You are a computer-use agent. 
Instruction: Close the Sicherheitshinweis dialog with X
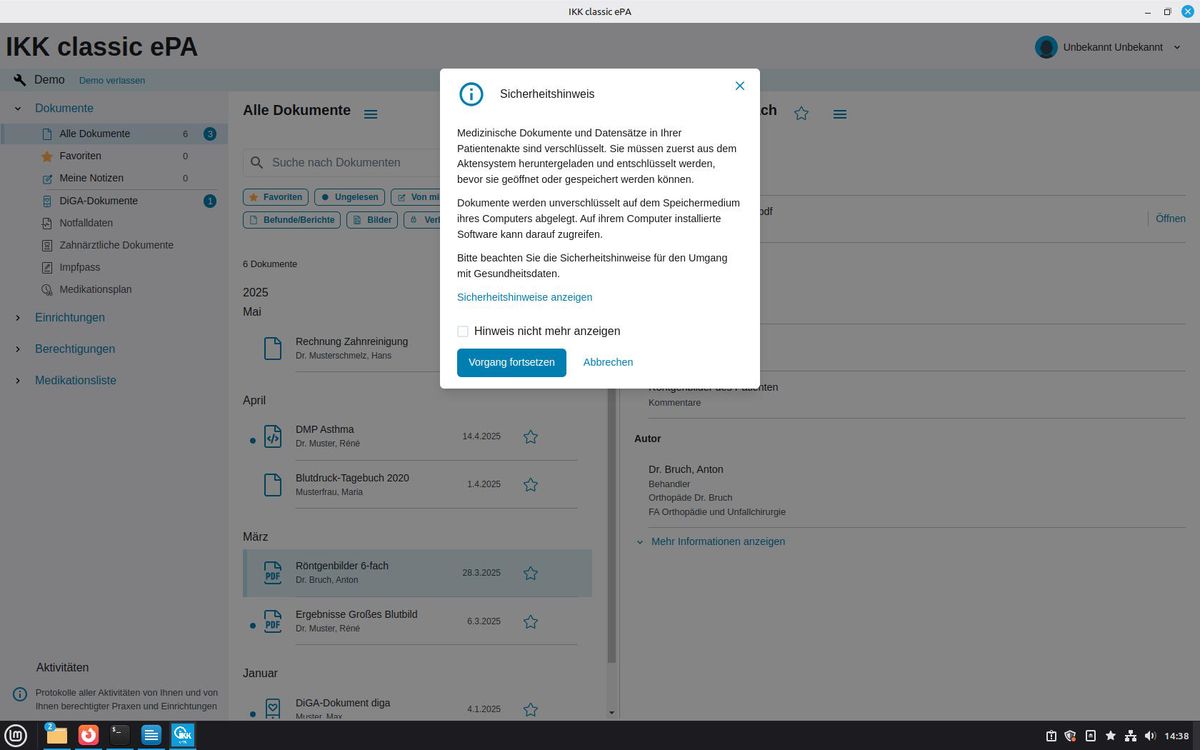click(740, 86)
